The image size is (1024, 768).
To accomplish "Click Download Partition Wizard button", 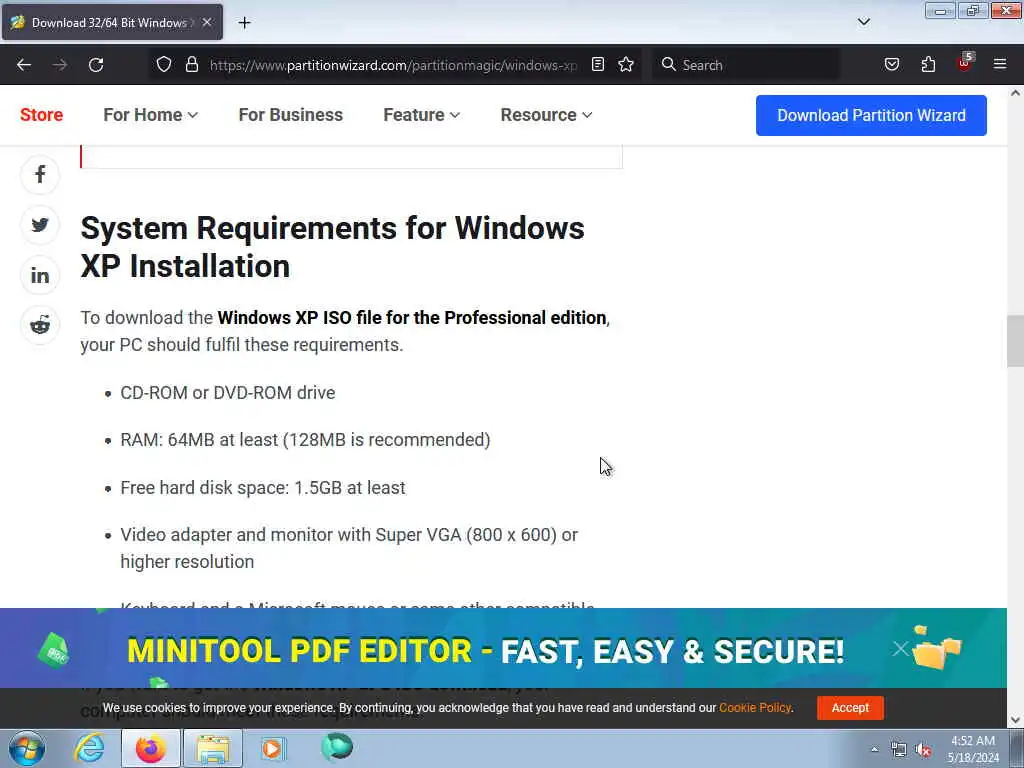I will tap(871, 115).
